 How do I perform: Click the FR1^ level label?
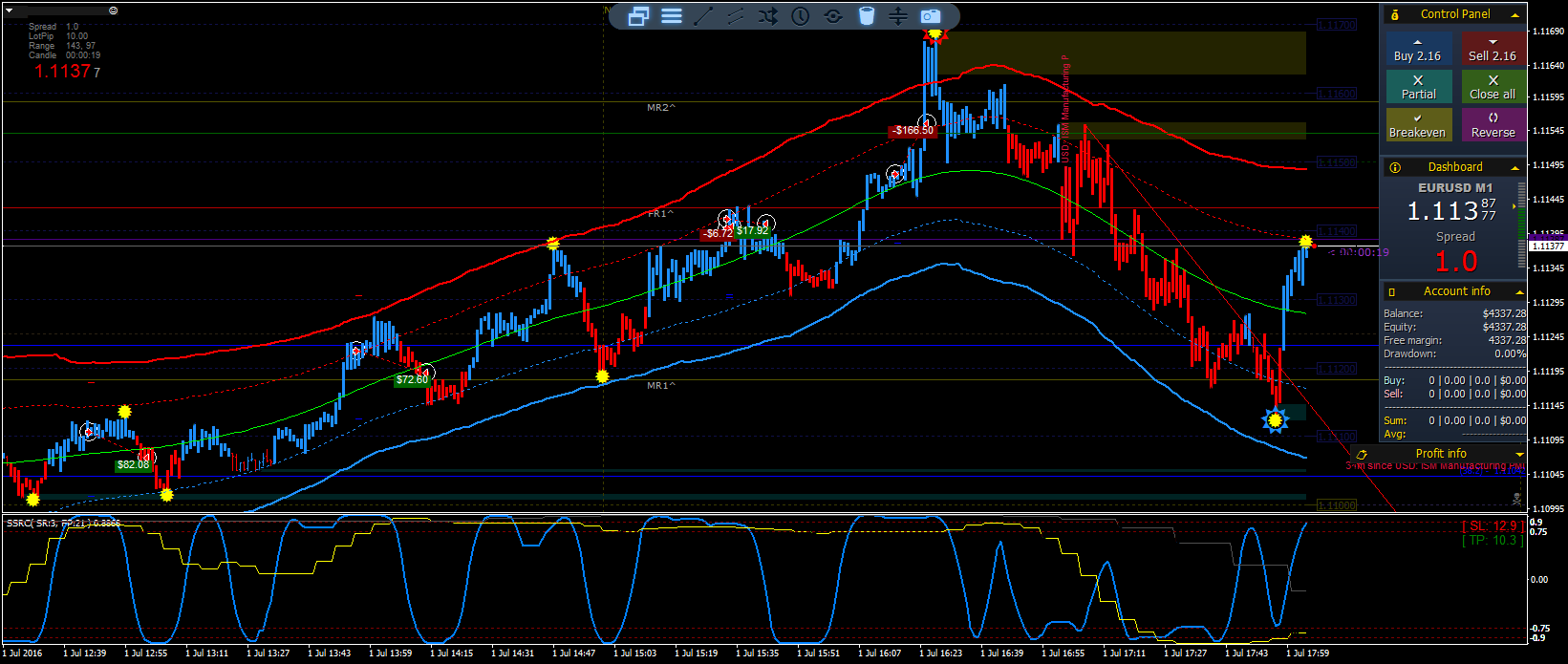pyautogui.click(x=661, y=214)
